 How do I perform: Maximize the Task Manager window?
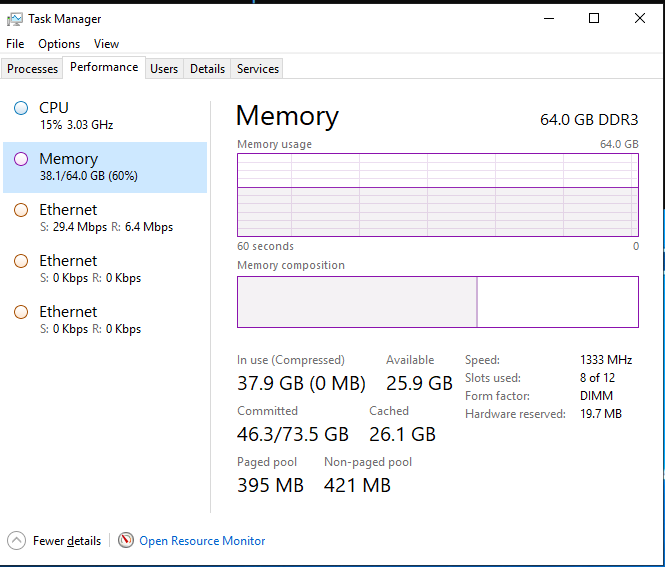pos(594,18)
